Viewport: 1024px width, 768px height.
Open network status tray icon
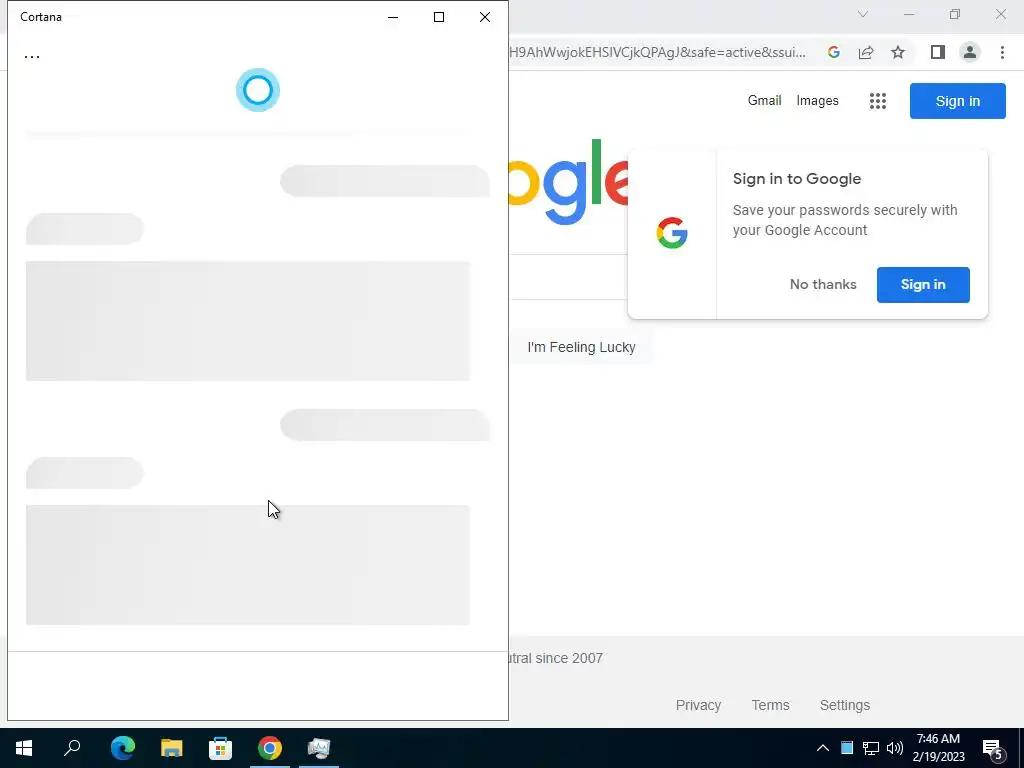coord(871,748)
